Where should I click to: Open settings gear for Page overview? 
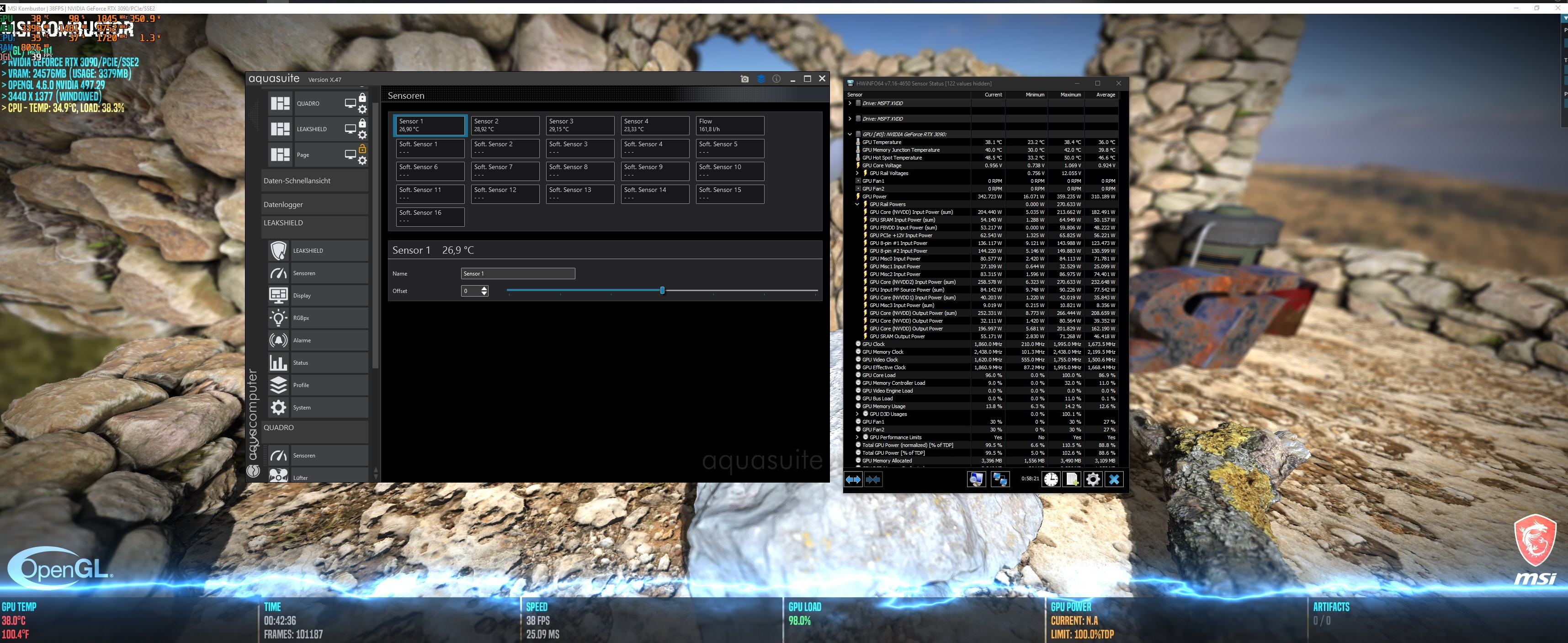coord(362,160)
